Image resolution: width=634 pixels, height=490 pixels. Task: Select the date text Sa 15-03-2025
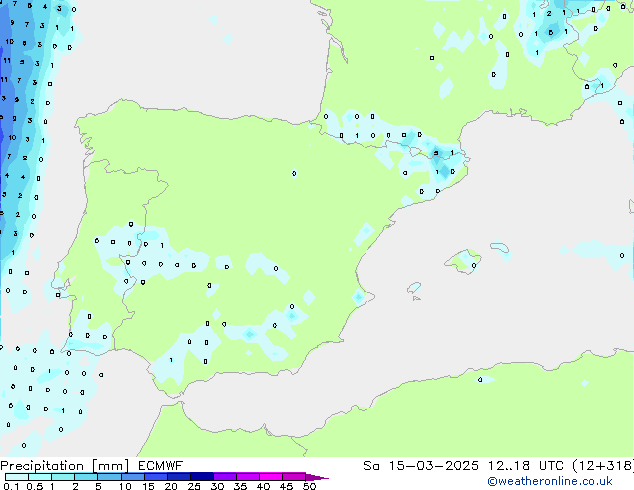(x=421, y=466)
